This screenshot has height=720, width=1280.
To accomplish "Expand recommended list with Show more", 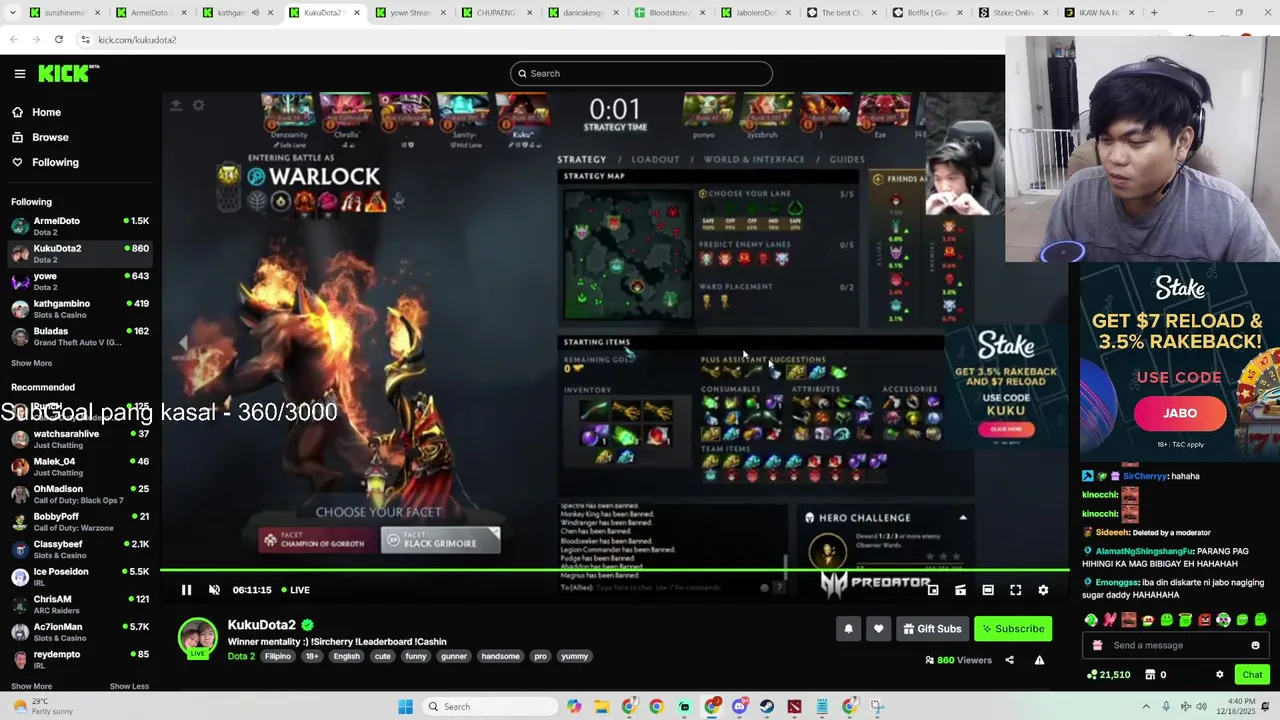I will [31, 686].
